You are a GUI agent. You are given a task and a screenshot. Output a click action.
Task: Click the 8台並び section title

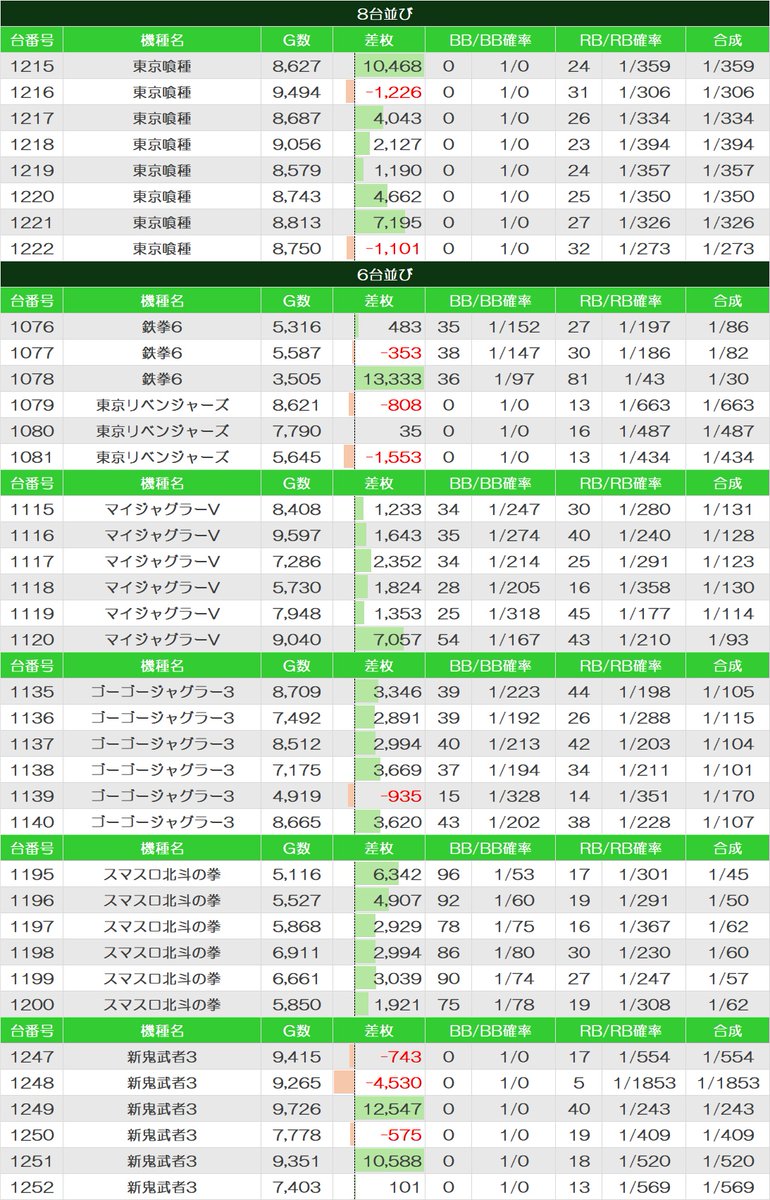point(384,13)
